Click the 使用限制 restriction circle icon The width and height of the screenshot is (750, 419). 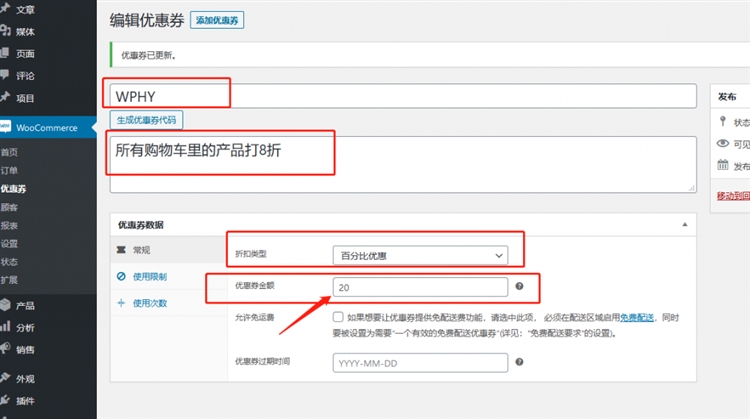(x=121, y=276)
